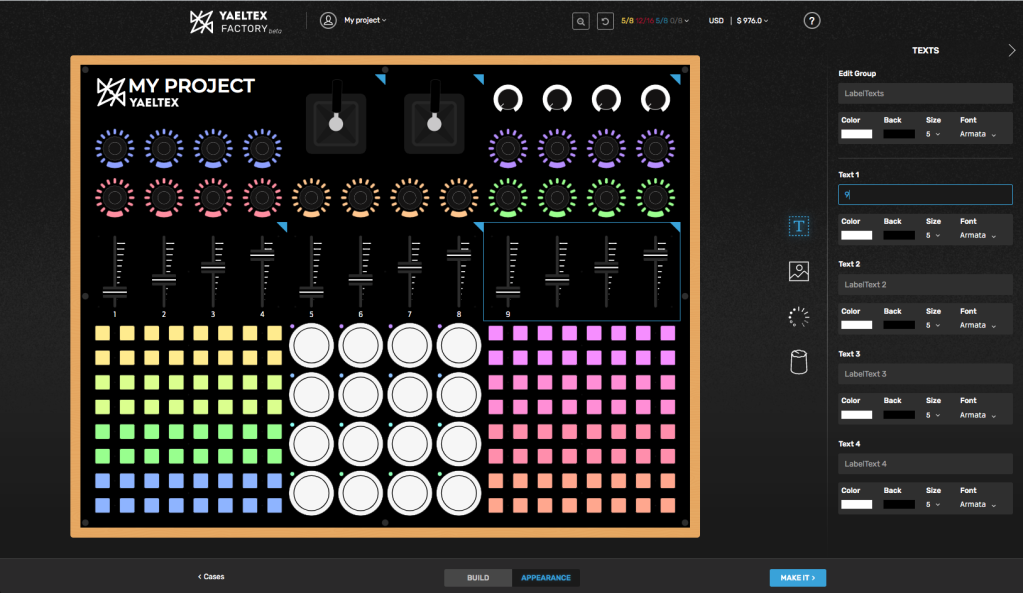
Task: Click the user profile icon
Action: pos(328,20)
